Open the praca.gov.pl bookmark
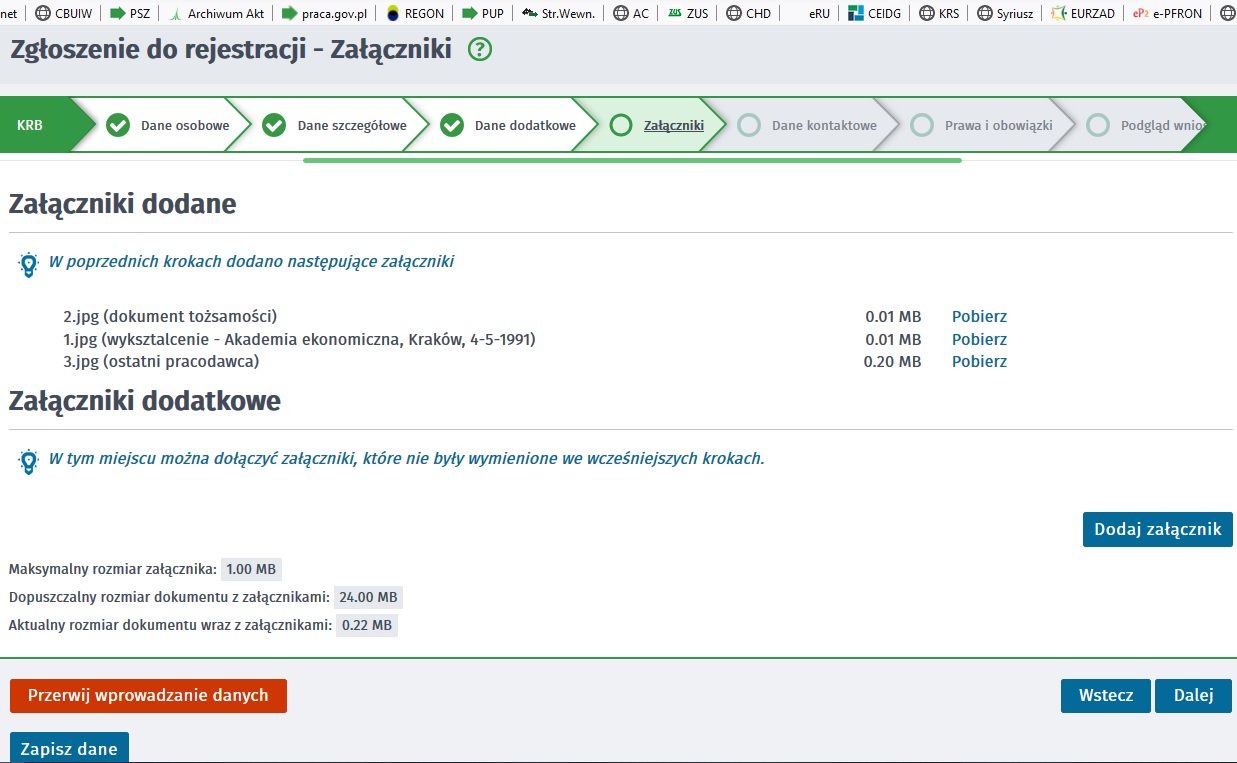This screenshot has width=1237, height=763. tap(324, 13)
